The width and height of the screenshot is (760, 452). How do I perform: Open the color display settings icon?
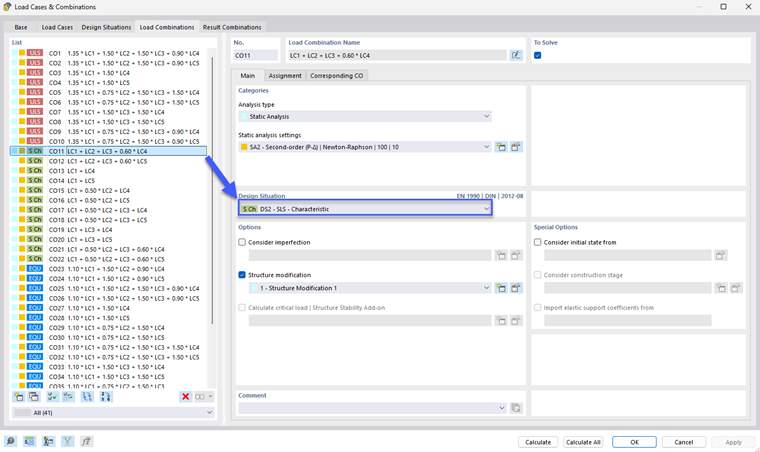[48, 441]
